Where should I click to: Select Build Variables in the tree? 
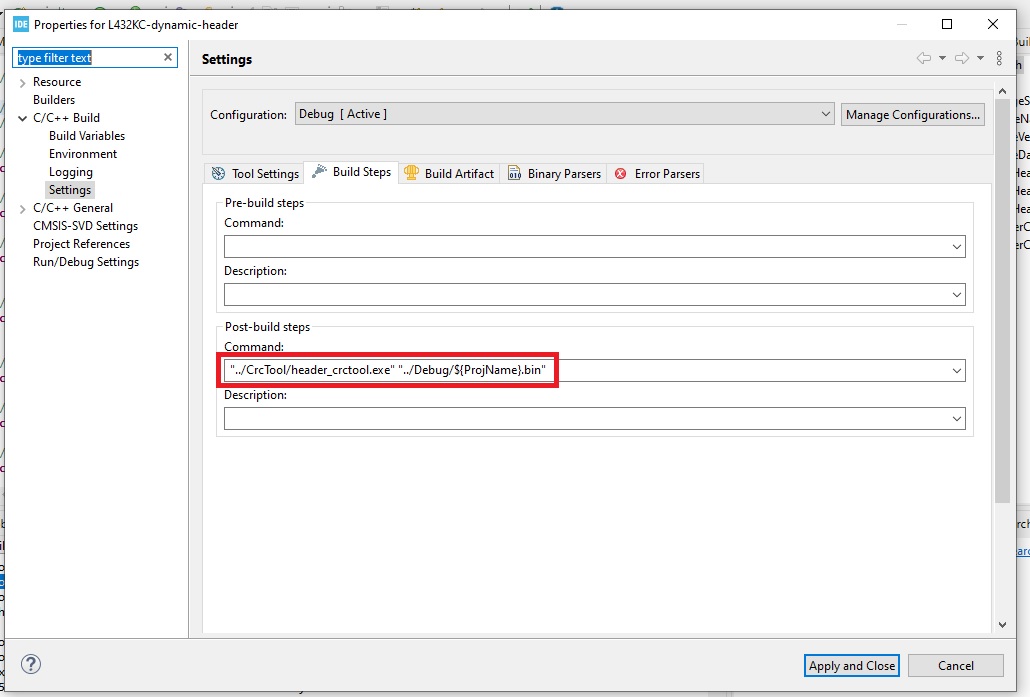point(87,136)
